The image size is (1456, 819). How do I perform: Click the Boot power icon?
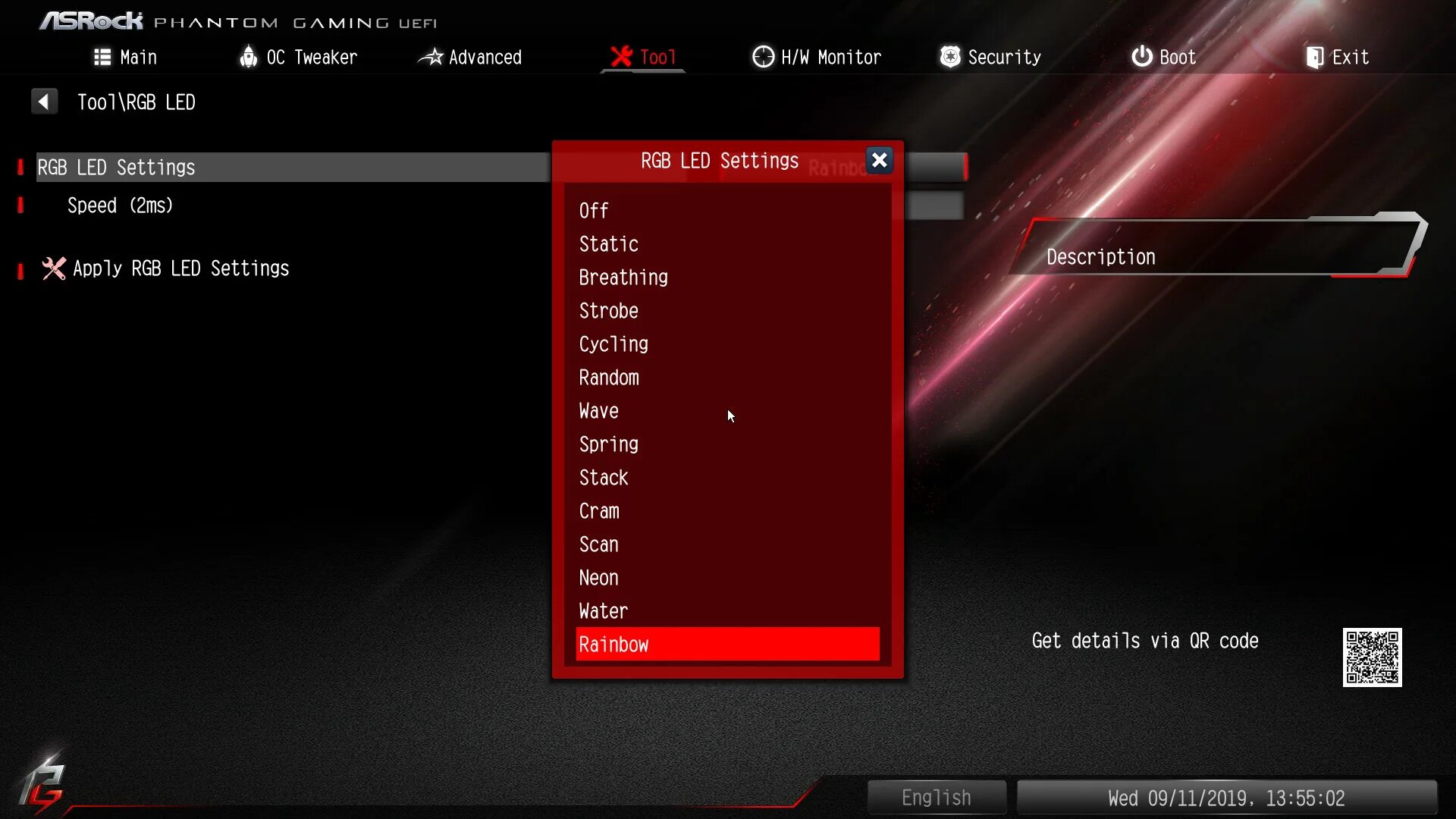[1141, 57]
